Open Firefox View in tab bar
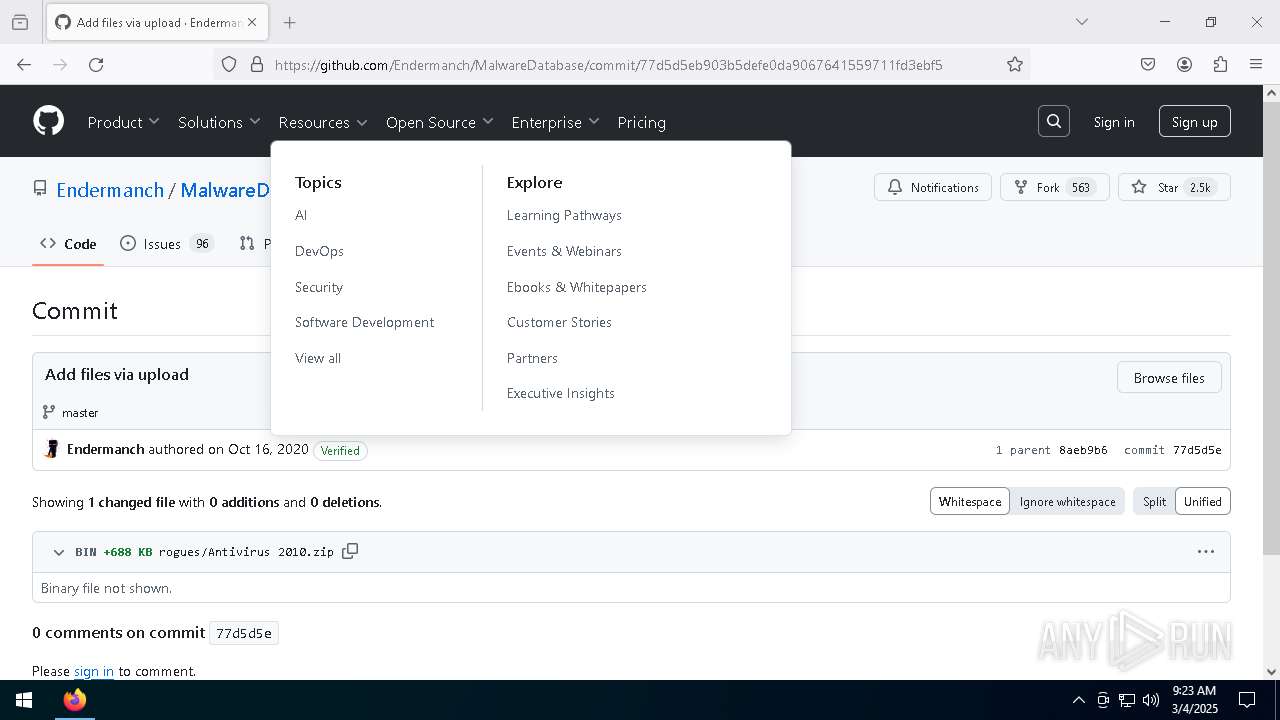This screenshot has height=720, width=1280. click(x=20, y=22)
